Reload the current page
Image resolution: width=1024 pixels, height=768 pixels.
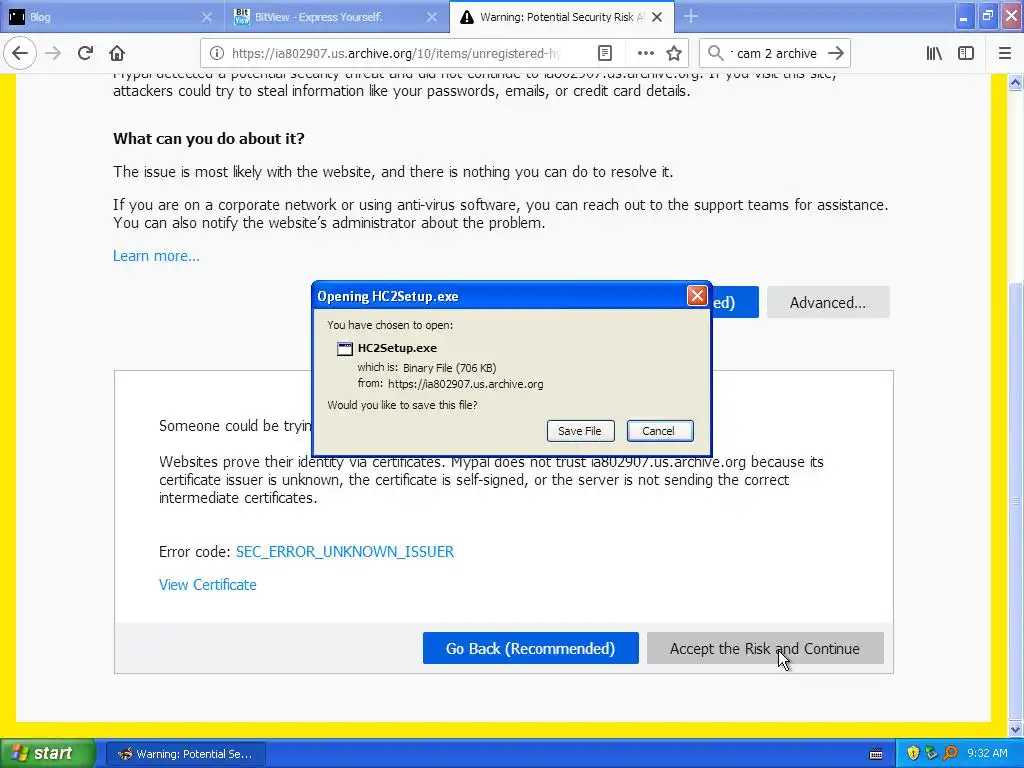coord(85,53)
